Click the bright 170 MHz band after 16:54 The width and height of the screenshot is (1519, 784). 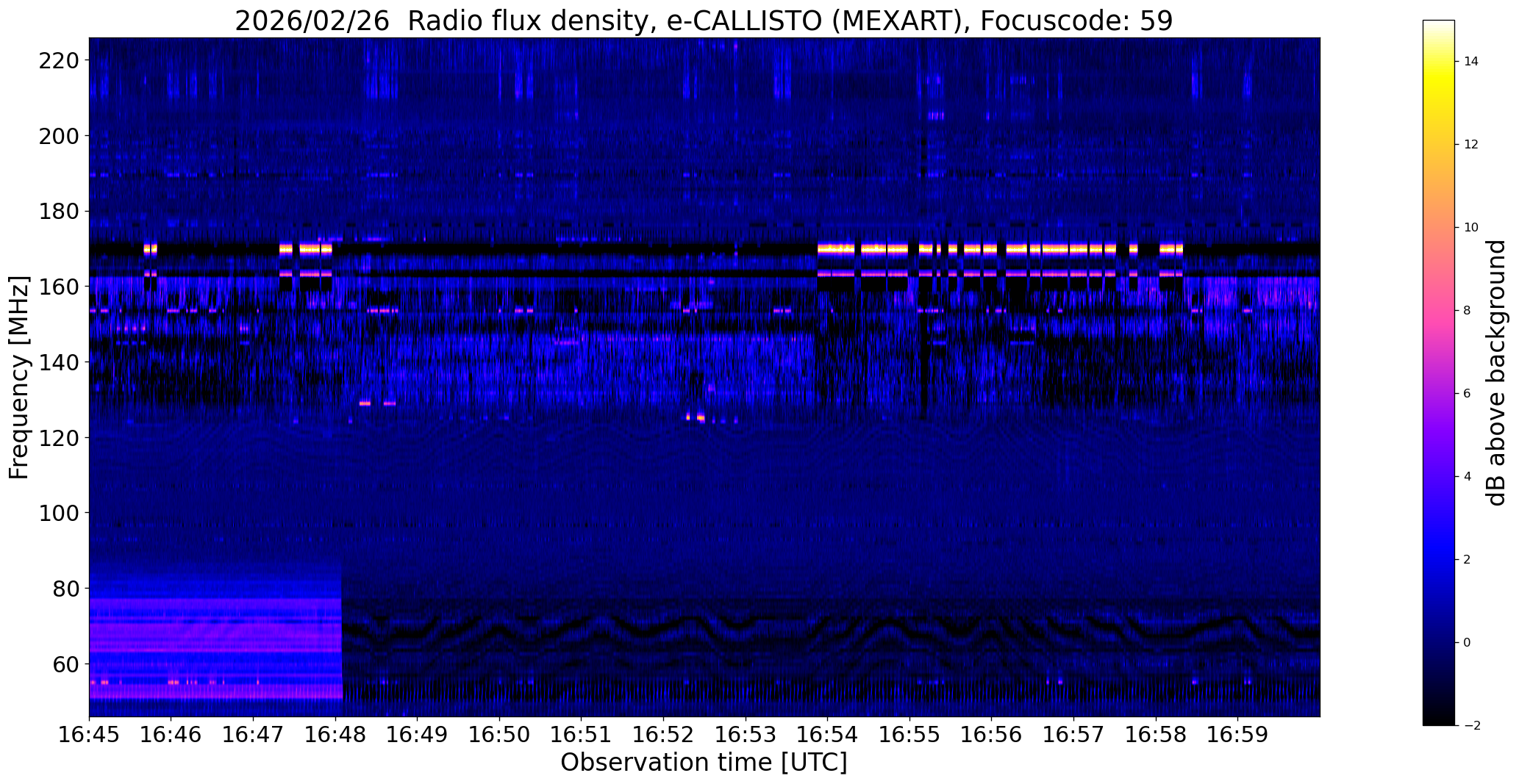pos(1000,249)
